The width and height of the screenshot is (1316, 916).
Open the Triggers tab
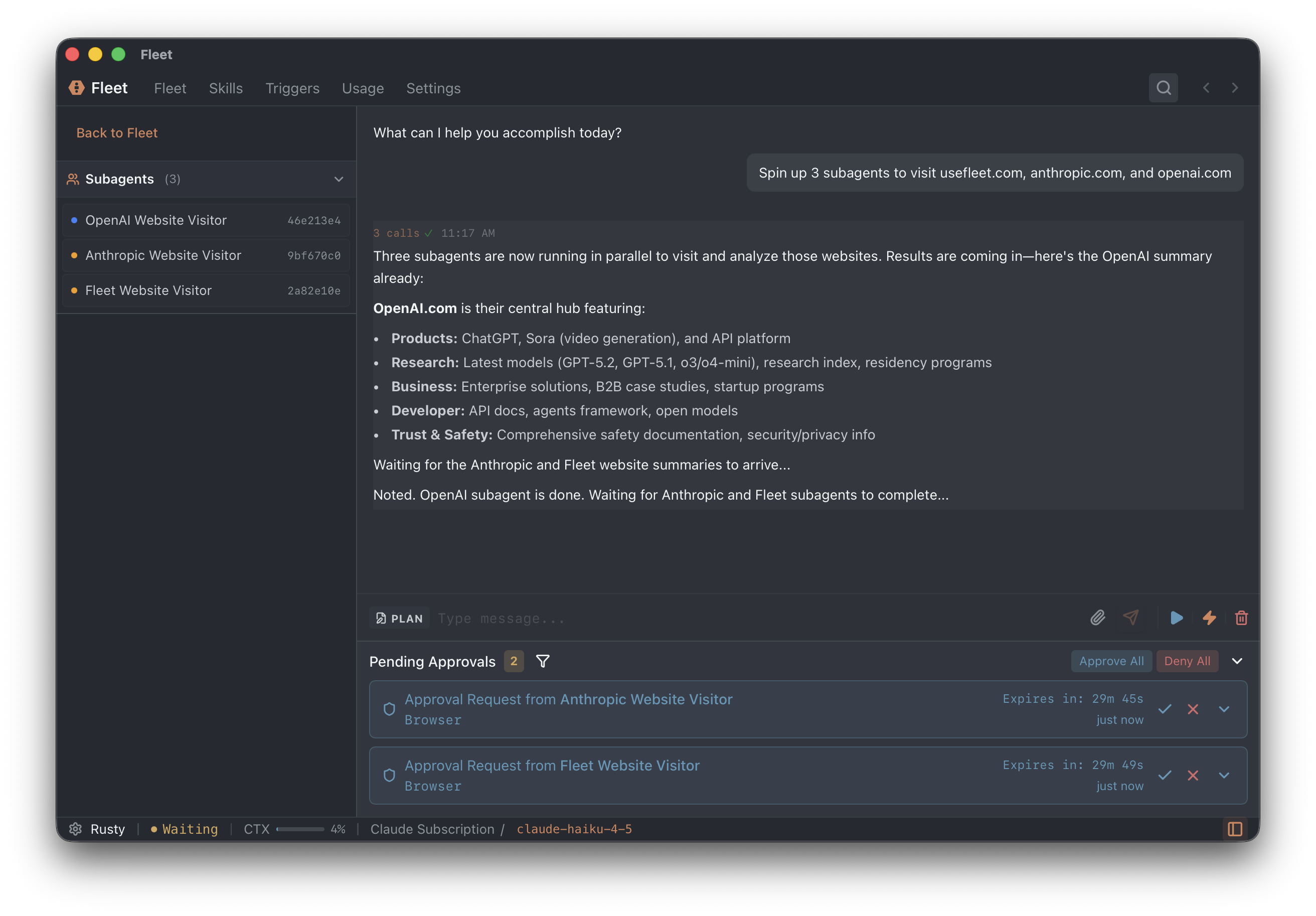(x=292, y=88)
